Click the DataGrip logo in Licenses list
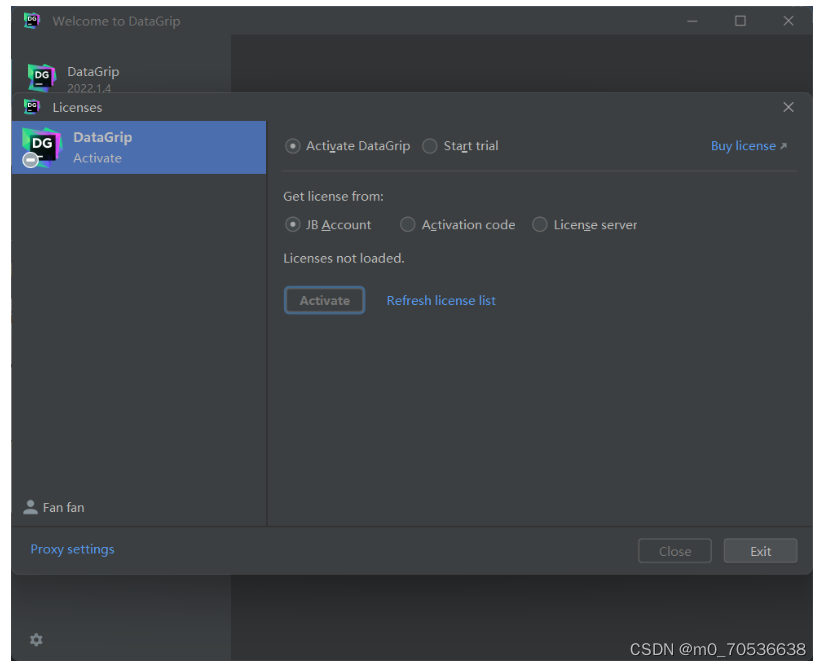Image resolution: width=822 pixels, height=668 pixels. 41,147
